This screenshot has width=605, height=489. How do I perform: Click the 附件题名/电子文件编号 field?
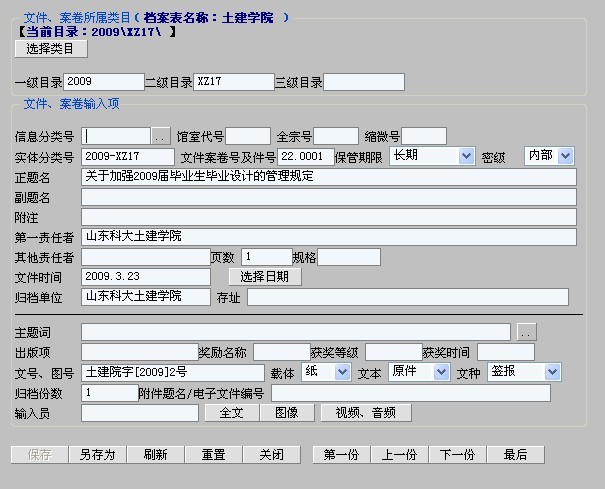click(411, 393)
